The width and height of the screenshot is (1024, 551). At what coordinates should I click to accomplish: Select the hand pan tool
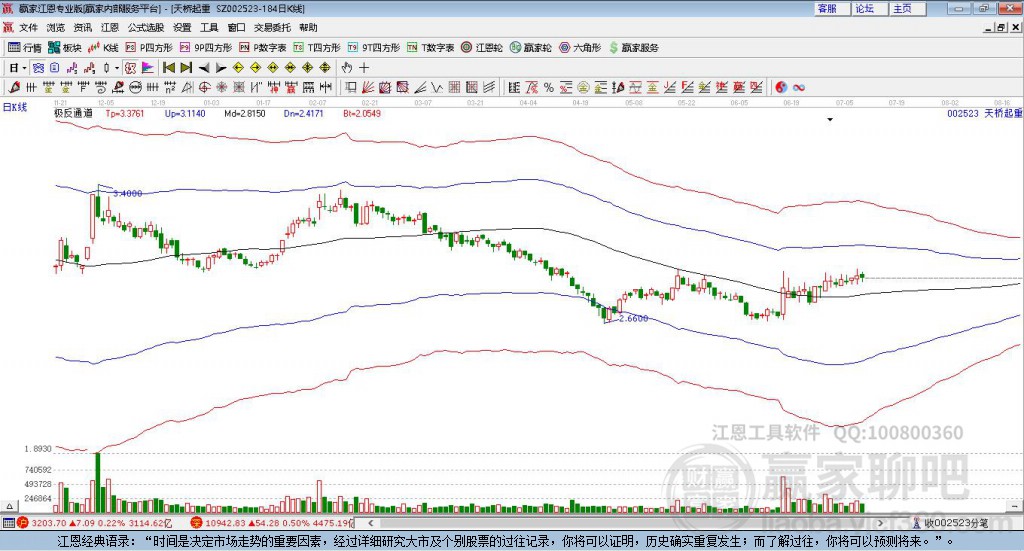[x=346, y=68]
